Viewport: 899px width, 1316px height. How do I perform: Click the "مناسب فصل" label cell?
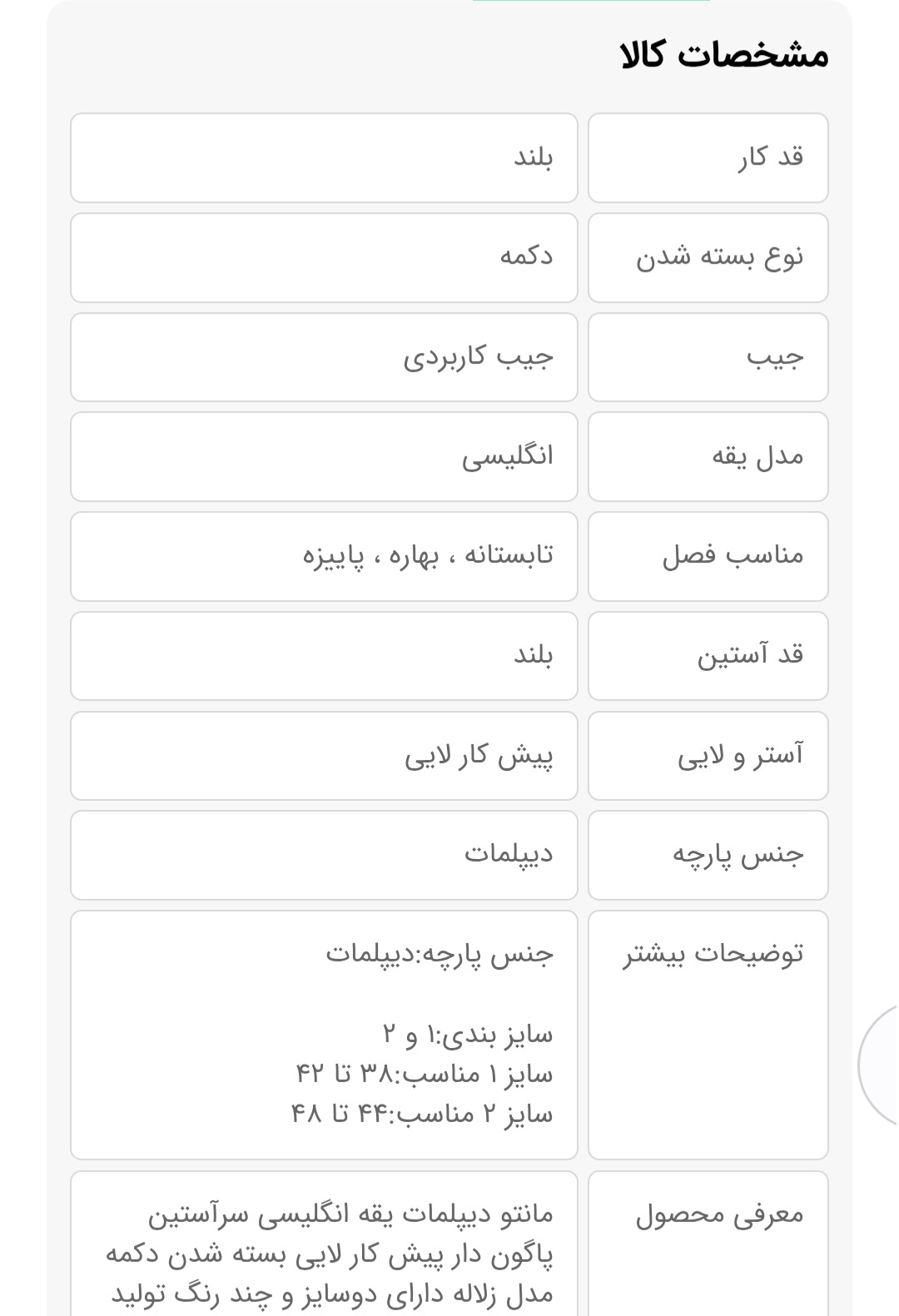708,556
